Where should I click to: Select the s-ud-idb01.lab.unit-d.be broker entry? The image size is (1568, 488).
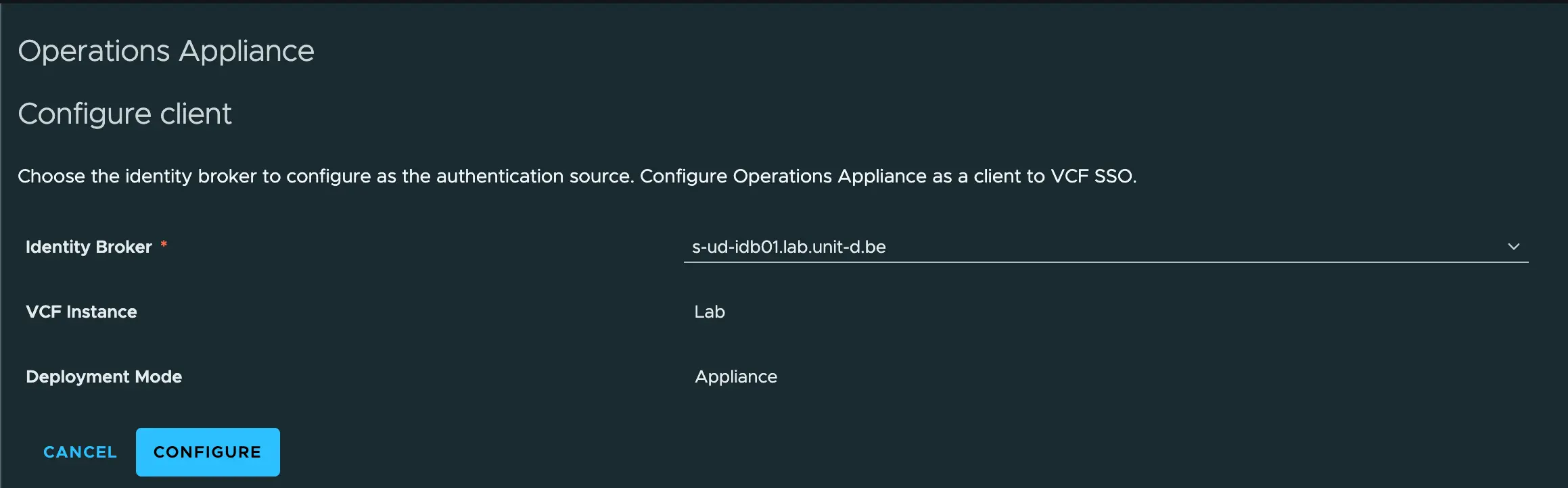pyautogui.click(x=789, y=247)
